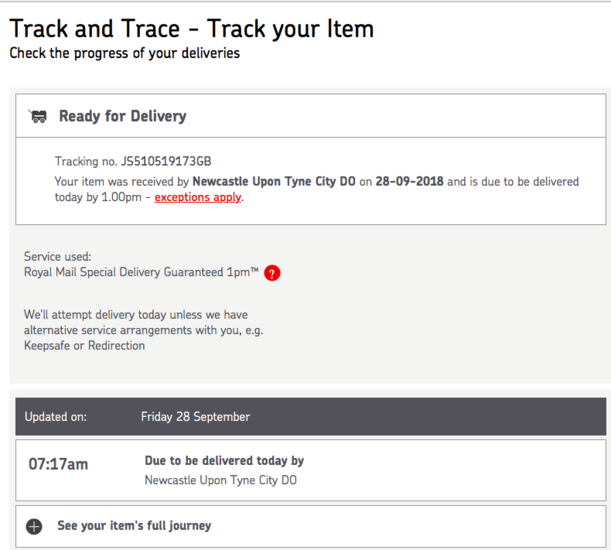Click the bold date 28-09-2018
The image size is (611, 550).
(x=409, y=181)
